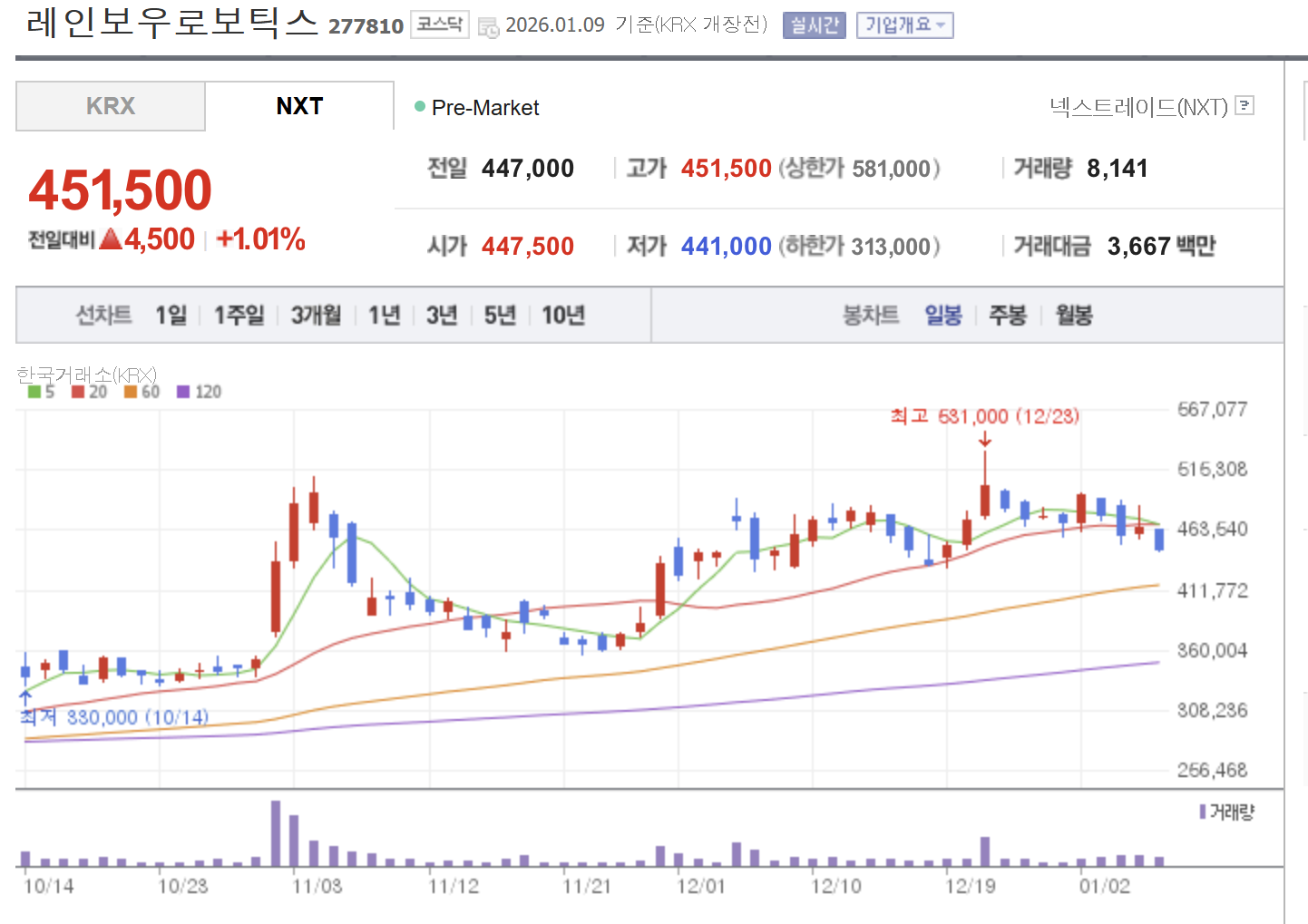1308x924 pixels.
Task: Click the 전일 value 447,000
Action: [528, 169]
